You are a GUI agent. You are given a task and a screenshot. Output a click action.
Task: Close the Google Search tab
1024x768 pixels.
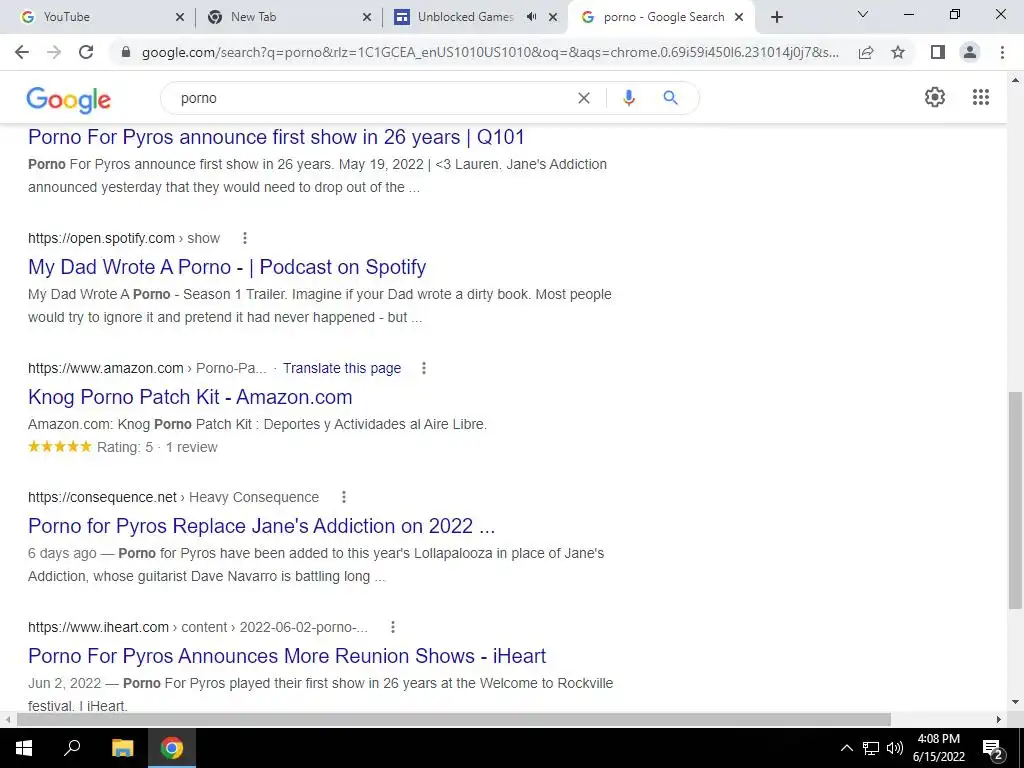pyautogui.click(x=739, y=18)
